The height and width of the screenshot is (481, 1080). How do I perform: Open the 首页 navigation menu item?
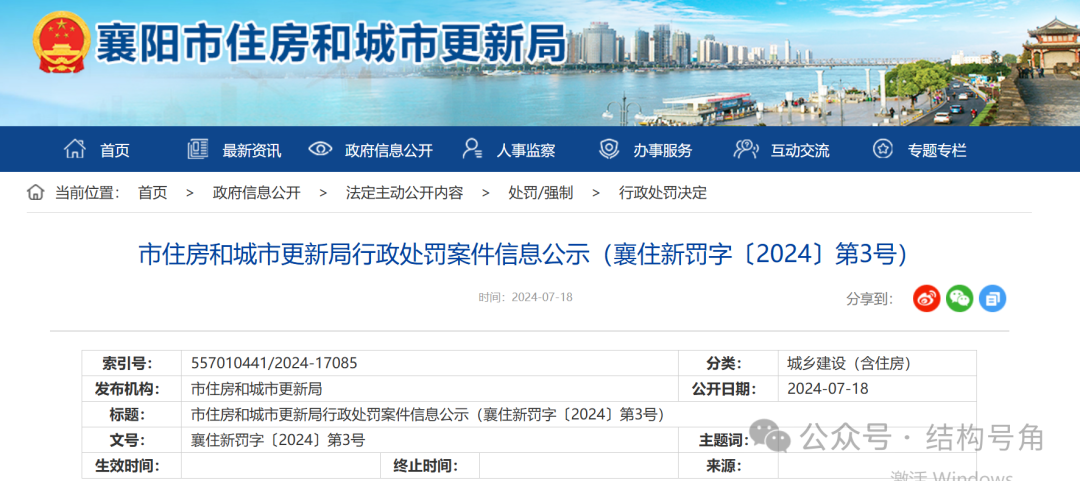[x=115, y=151]
